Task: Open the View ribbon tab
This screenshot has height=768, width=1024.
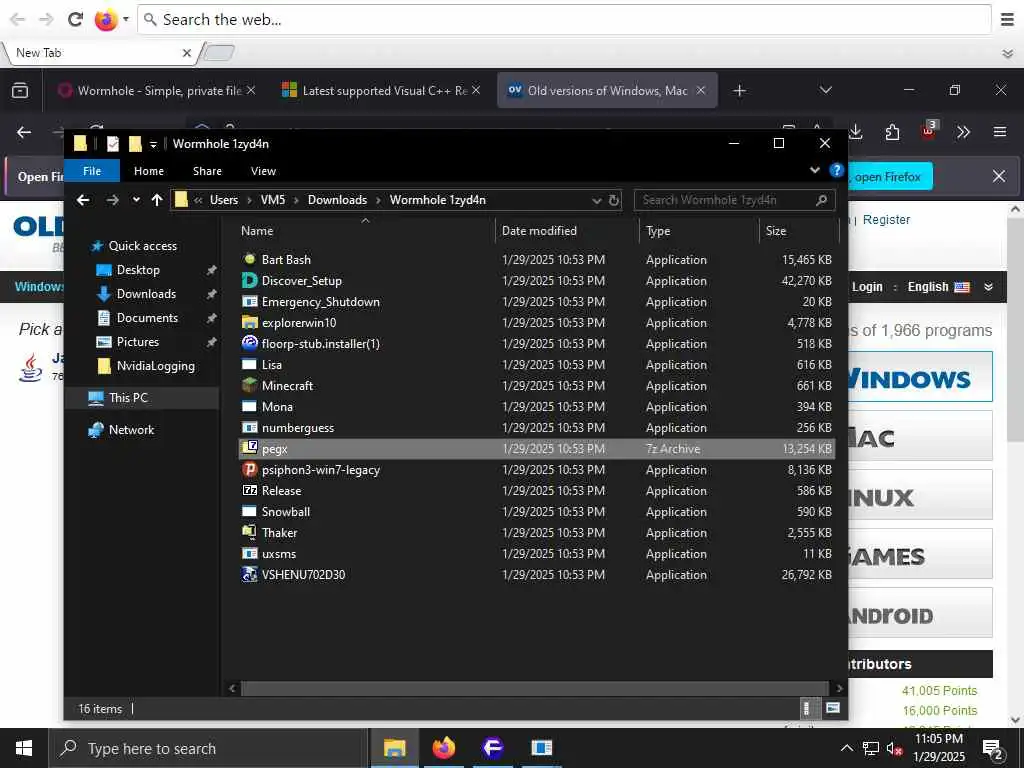Action: [x=263, y=171]
